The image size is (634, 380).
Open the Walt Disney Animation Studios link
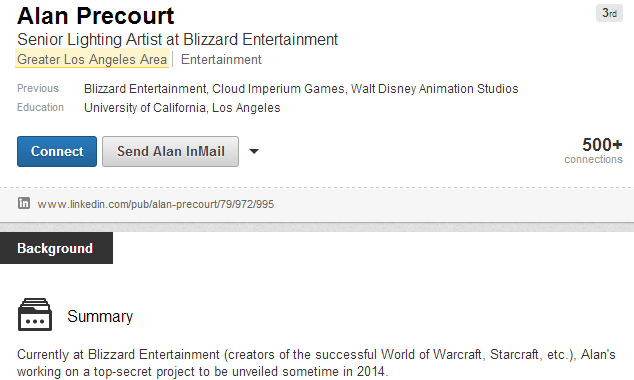click(x=435, y=89)
